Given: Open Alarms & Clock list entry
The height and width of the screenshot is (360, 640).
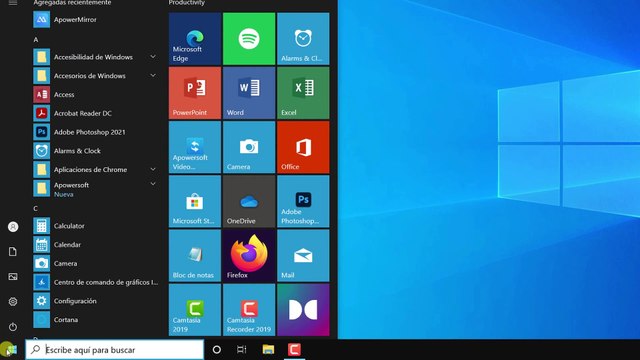Looking at the screenshot, I should coord(96,151).
